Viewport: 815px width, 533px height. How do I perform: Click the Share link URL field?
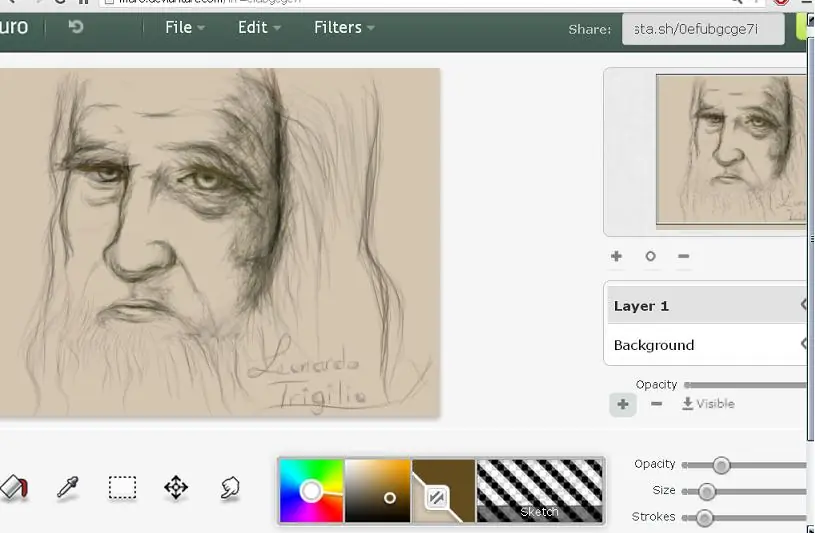[703, 29]
